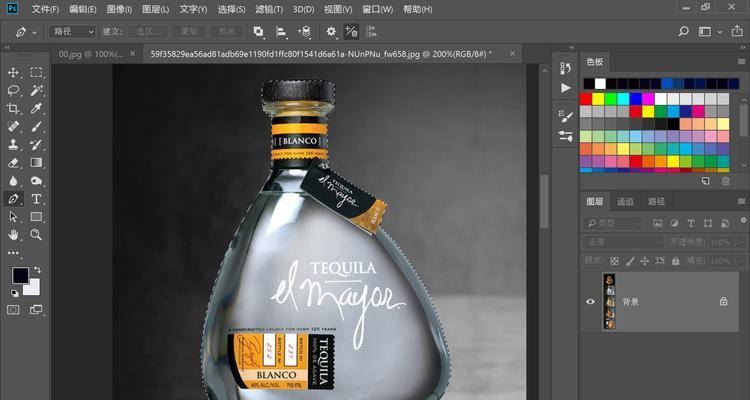Select the Blur tool
The image size is (750, 400).
[x=13, y=181]
